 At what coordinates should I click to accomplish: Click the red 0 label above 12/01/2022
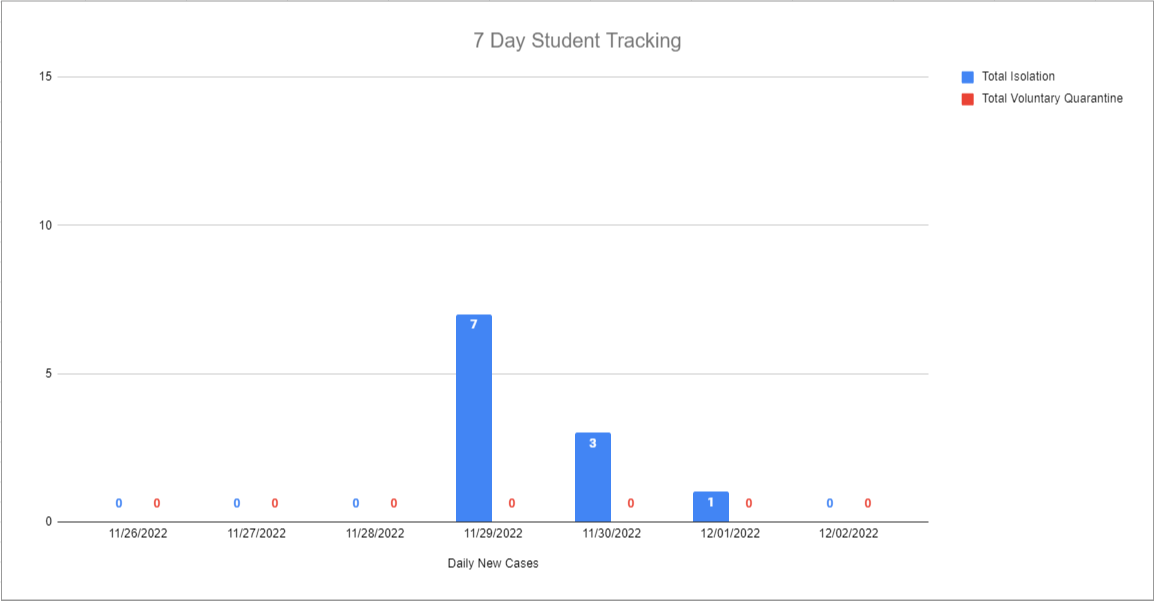[x=748, y=504]
